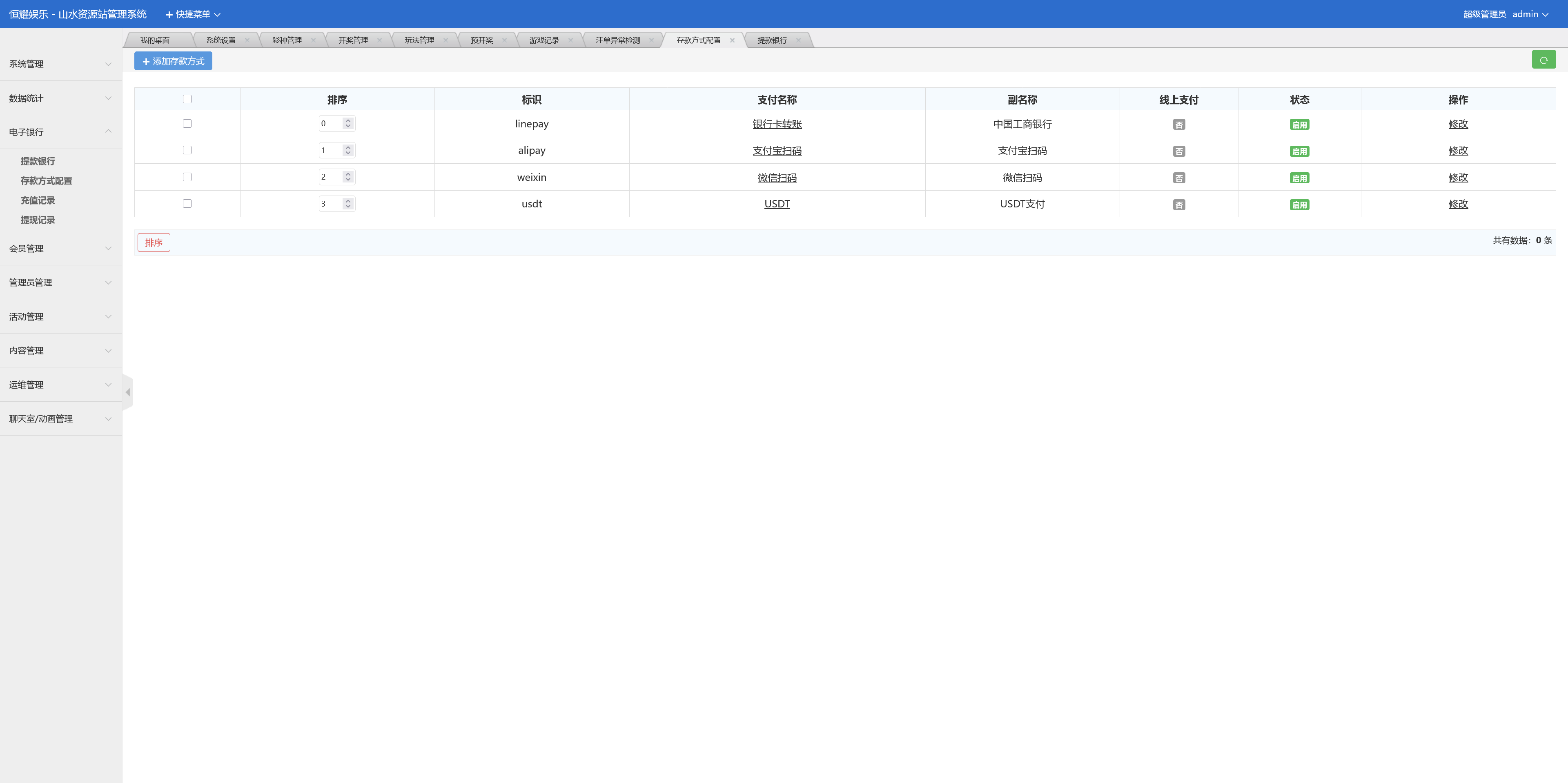Image resolution: width=1568 pixels, height=783 pixels.
Task: Select the checkbox for the usdt row
Action: (x=187, y=204)
